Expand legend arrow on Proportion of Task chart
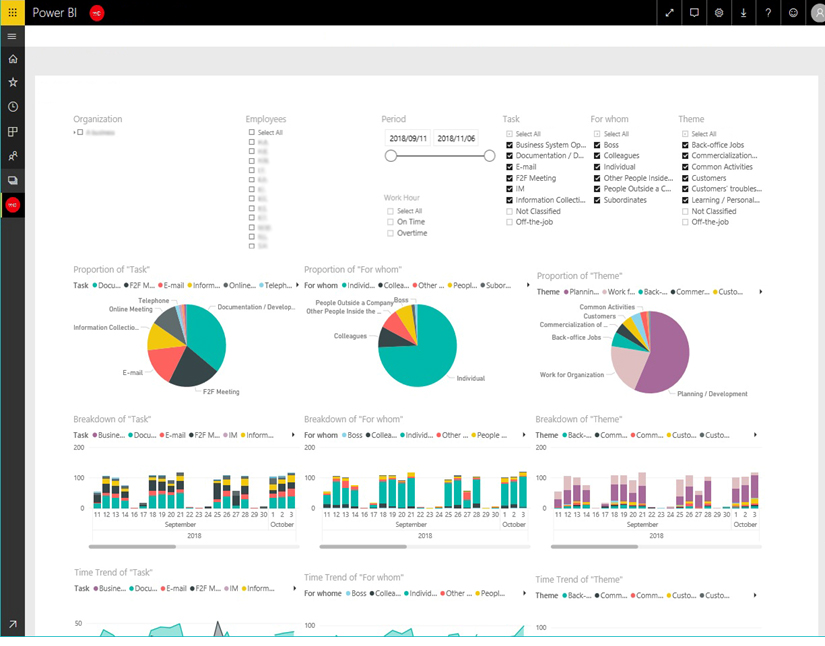 [x=297, y=285]
